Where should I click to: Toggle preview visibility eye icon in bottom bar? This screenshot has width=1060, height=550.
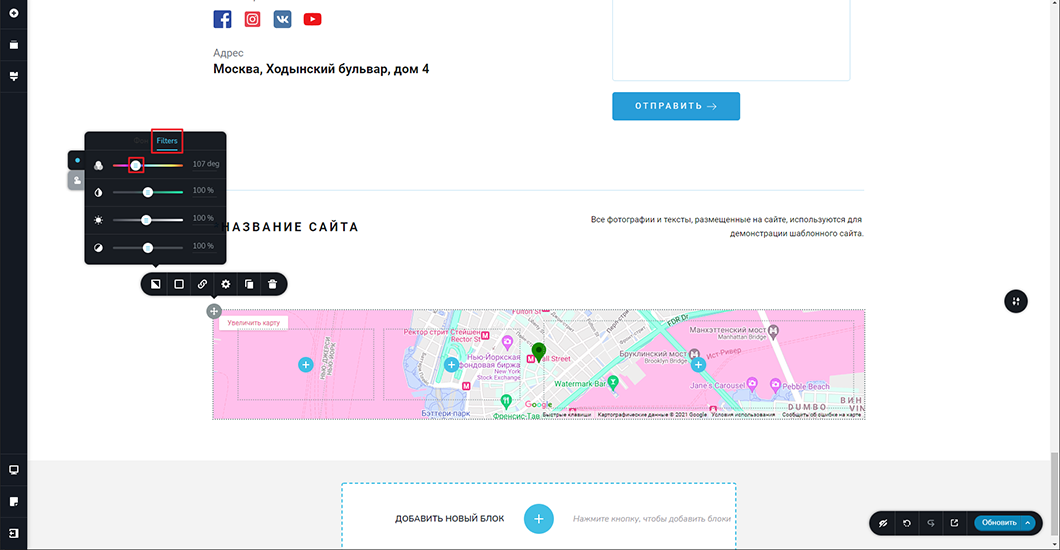(x=883, y=523)
